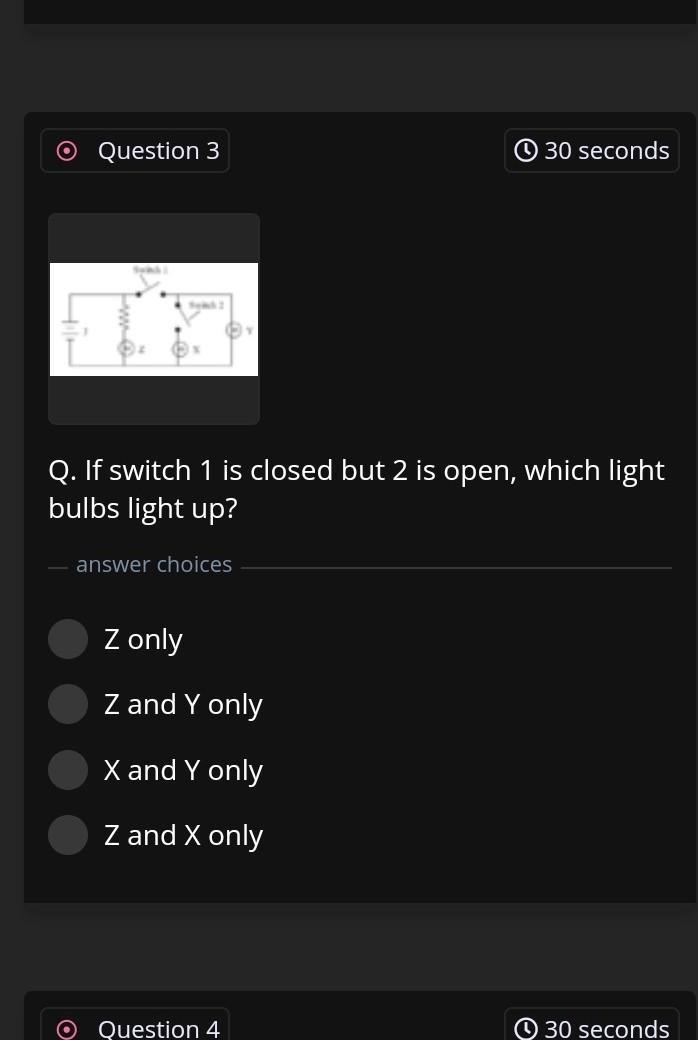Pick the "Z and X only" radio option
Screen dimensions: 698x1040
68,835
